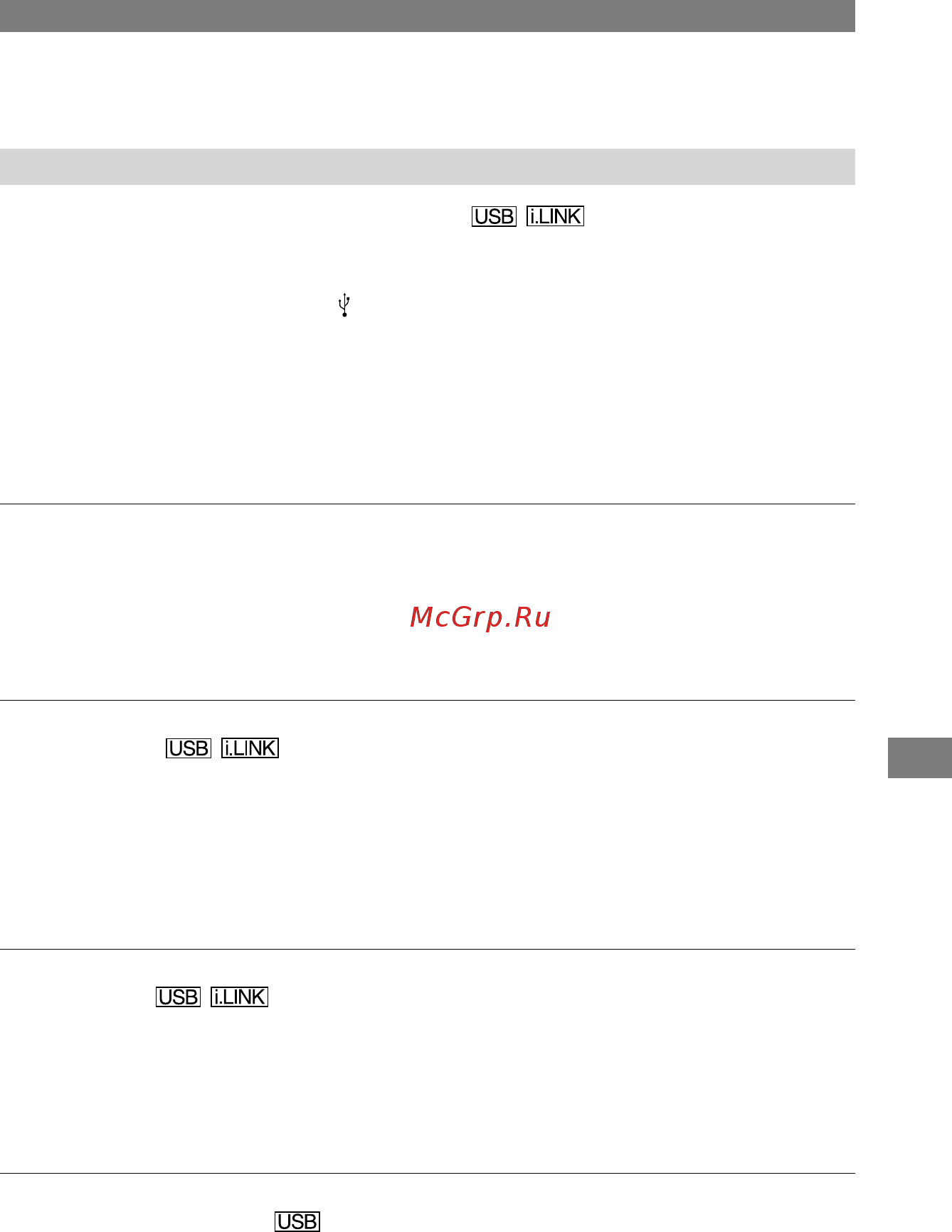
Task: Select the USB trident connector symbol
Action: click(x=344, y=304)
